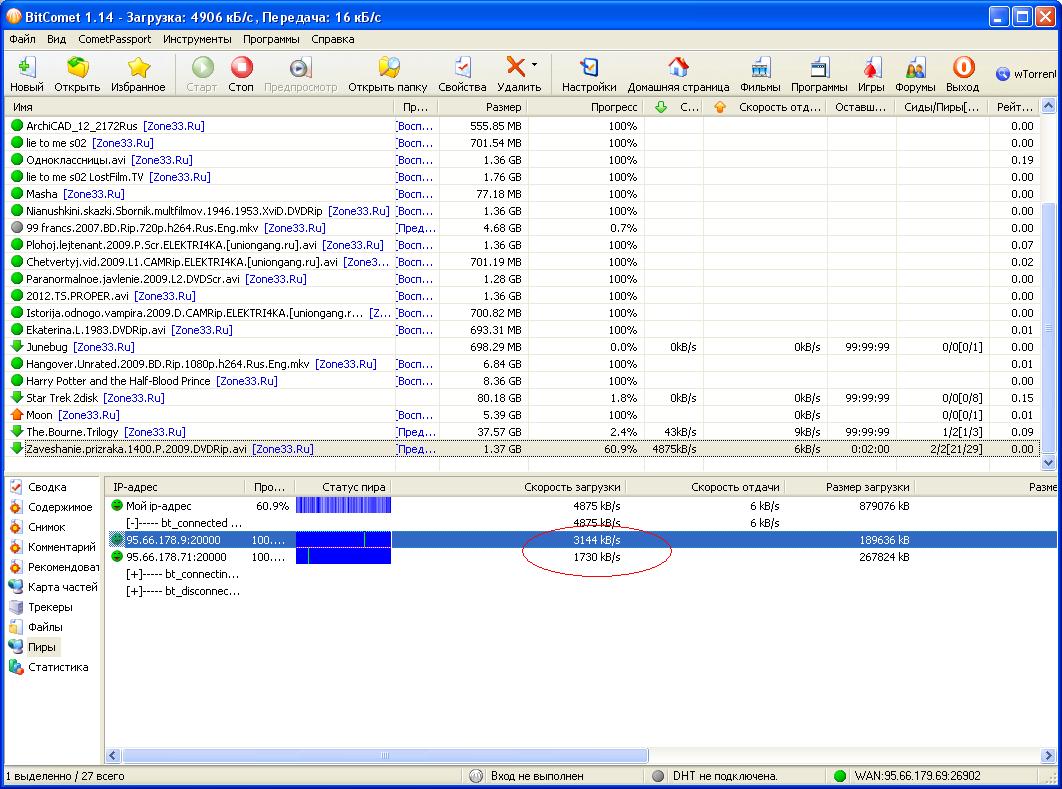Open Фильмы toolbar icon

click(x=760, y=68)
